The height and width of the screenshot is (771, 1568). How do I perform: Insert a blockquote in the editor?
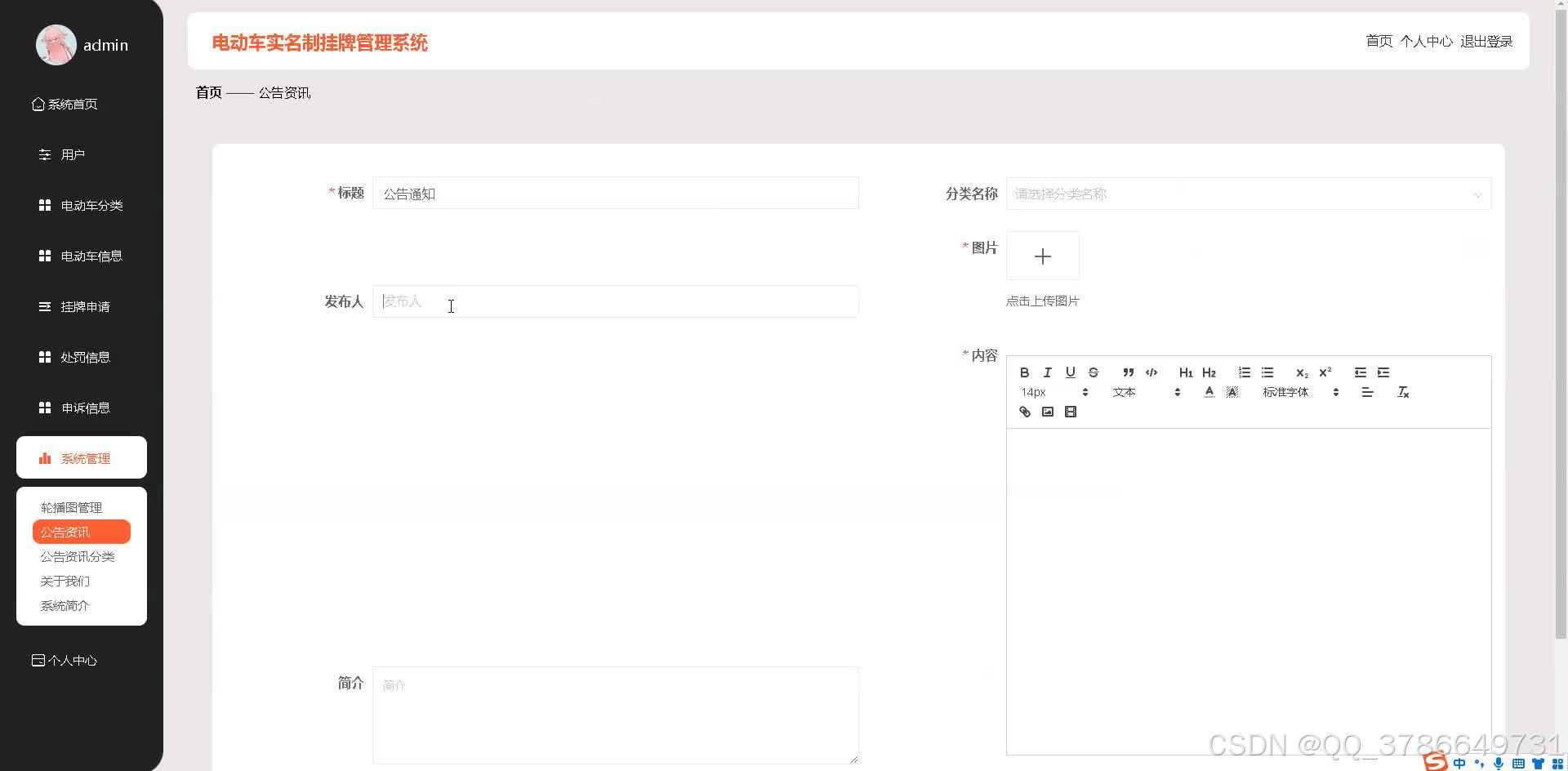coord(1128,372)
